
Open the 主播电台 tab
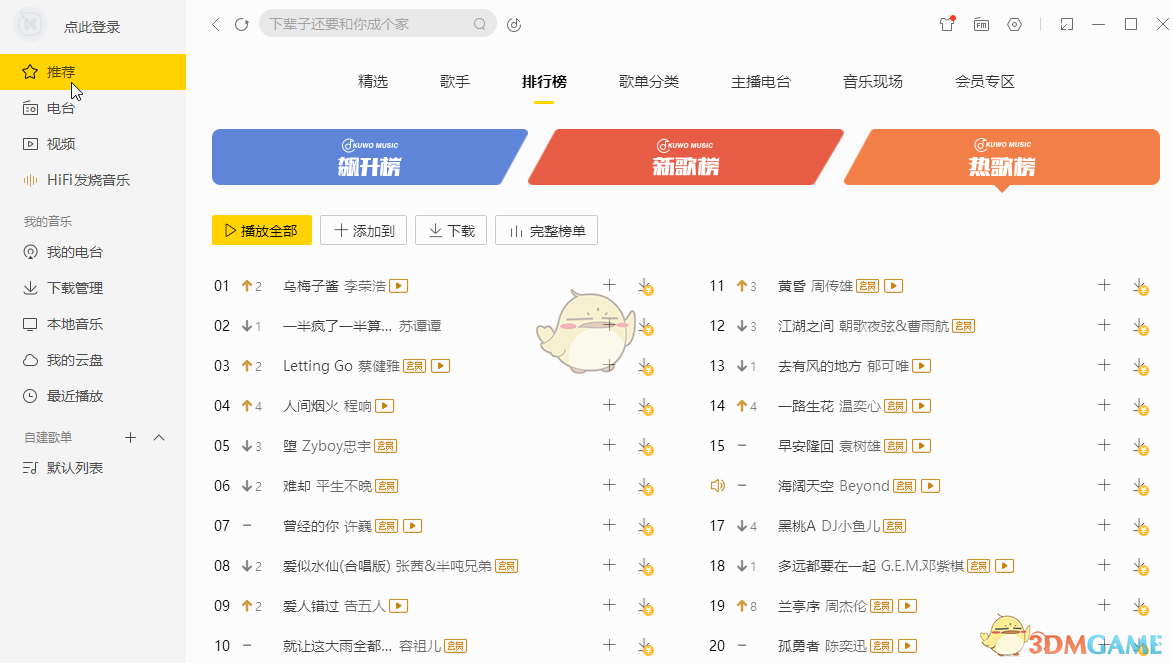(760, 81)
